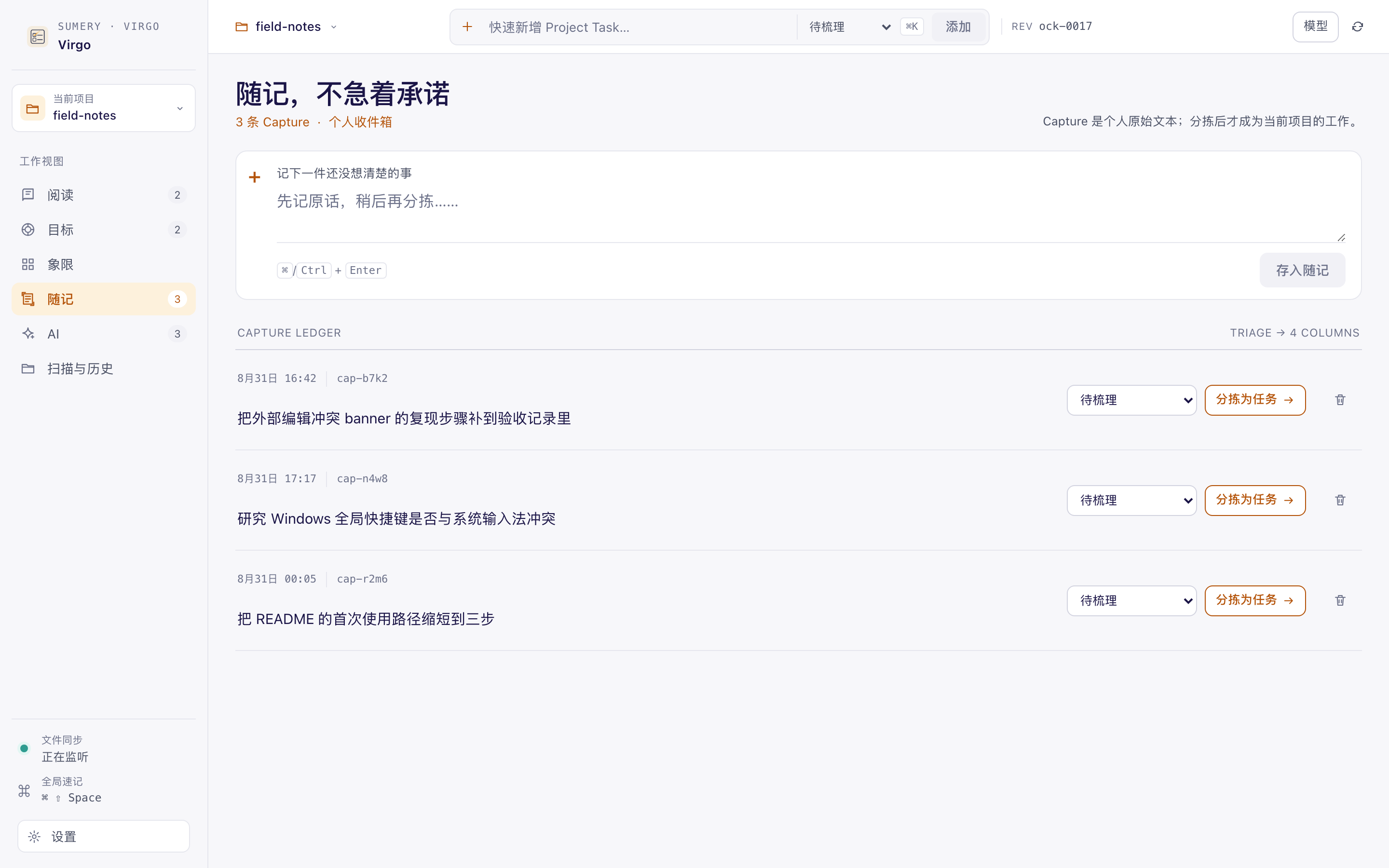This screenshot has height=868, width=1389.
Task: Click the folder icon beside field-notes header
Action: click(x=242, y=27)
